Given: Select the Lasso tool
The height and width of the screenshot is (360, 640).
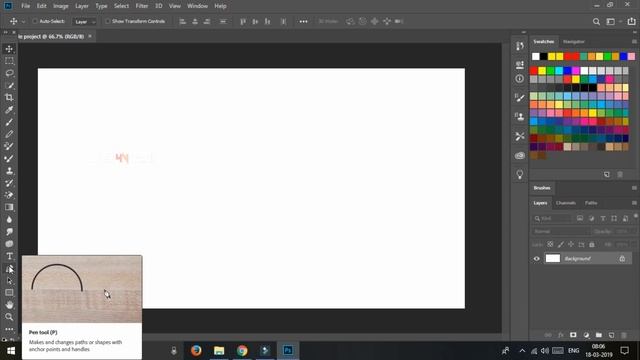Looking at the screenshot, I should (9, 73).
